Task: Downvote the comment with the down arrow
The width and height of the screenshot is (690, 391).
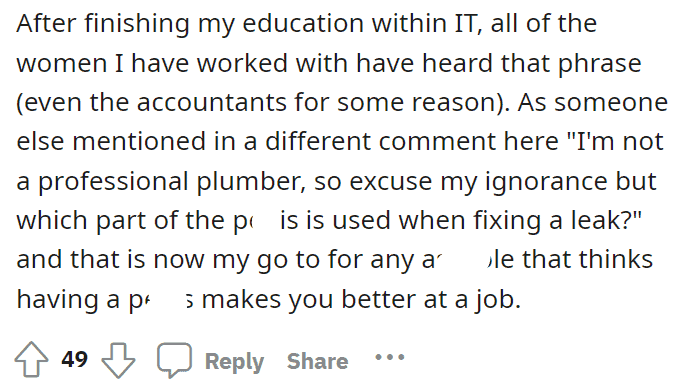Action: click(118, 360)
